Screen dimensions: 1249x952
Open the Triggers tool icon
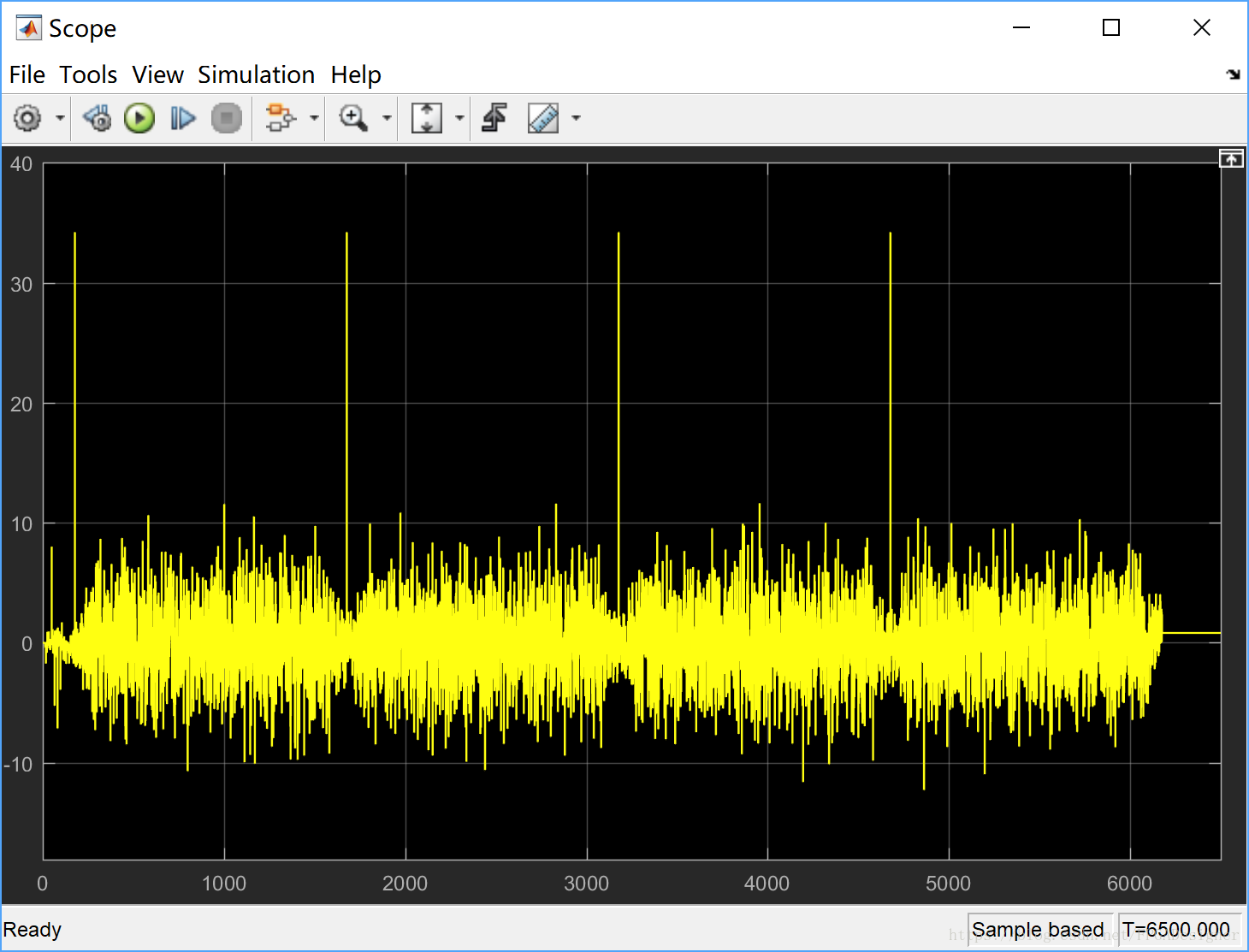(494, 118)
